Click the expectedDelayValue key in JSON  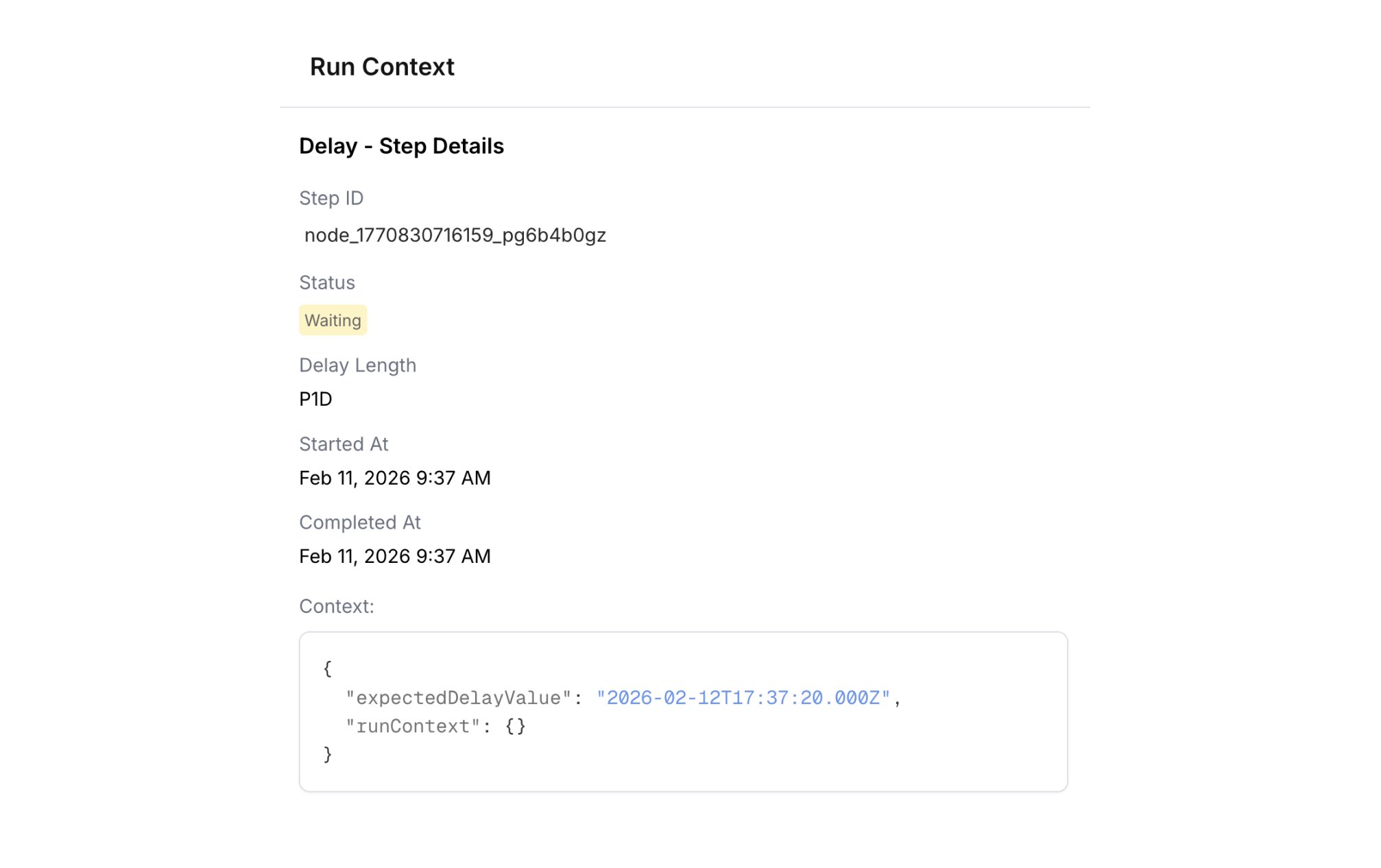(x=459, y=698)
